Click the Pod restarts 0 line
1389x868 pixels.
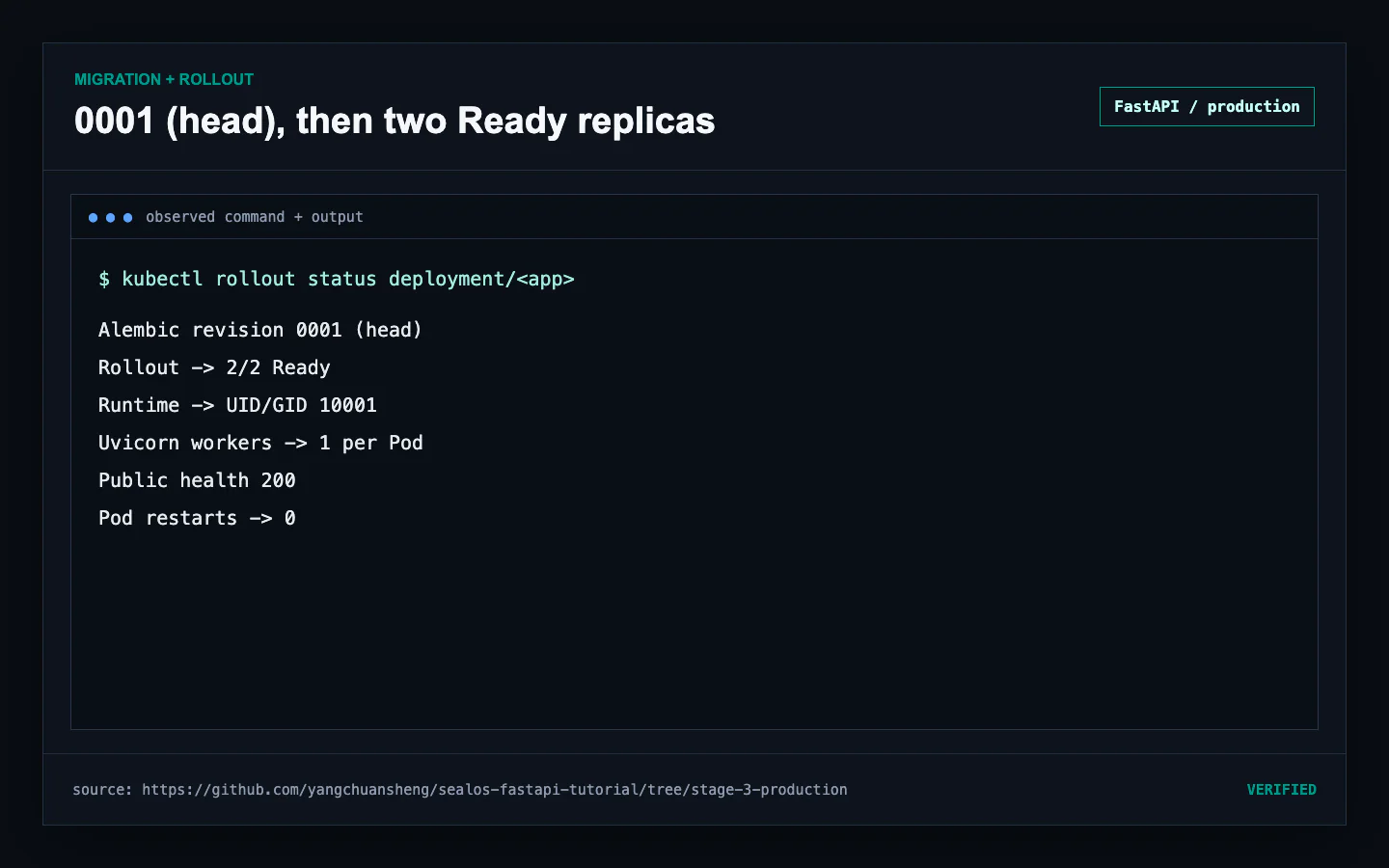197,518
